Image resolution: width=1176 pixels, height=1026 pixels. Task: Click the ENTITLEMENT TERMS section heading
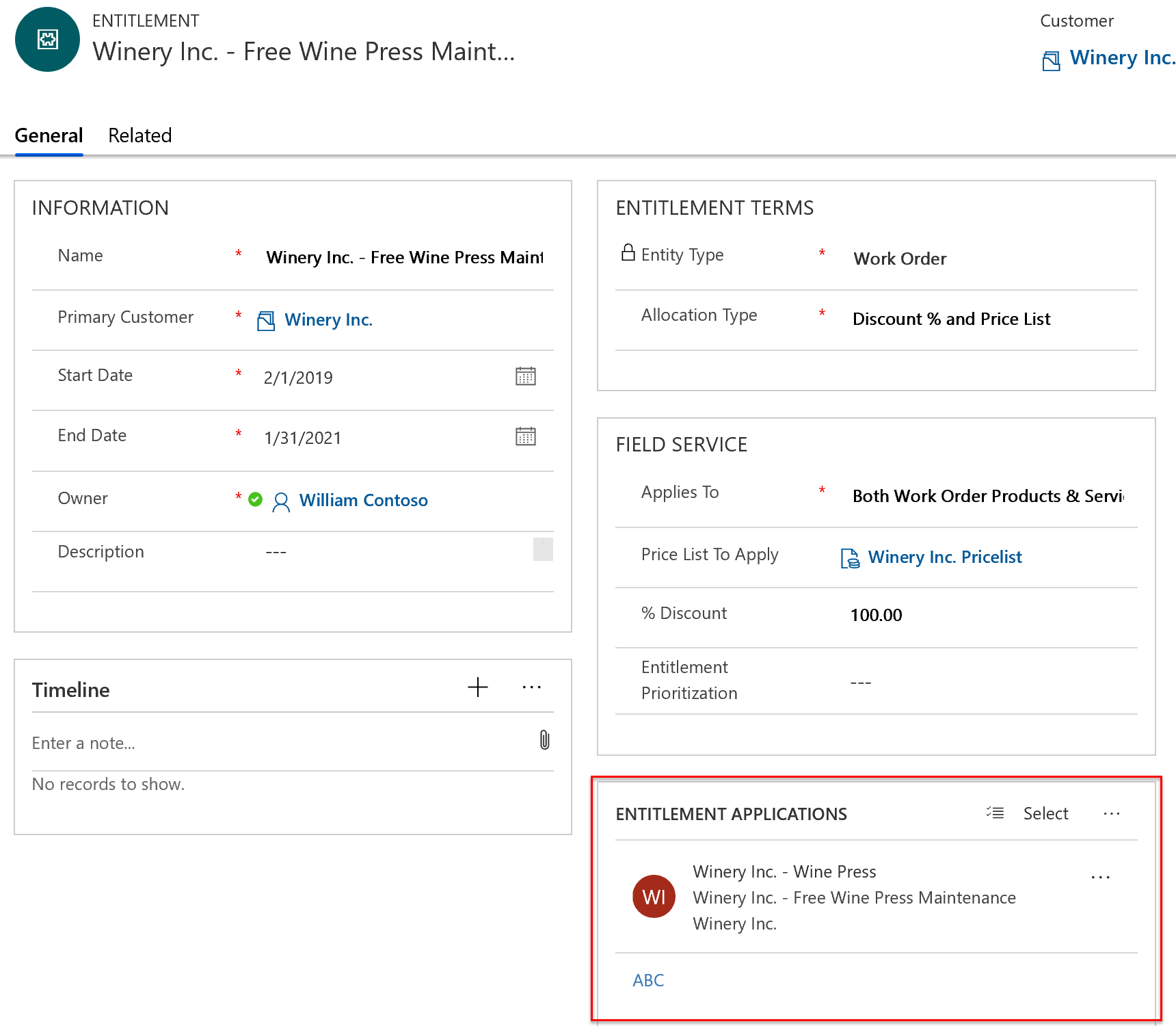tap(715, 208)
